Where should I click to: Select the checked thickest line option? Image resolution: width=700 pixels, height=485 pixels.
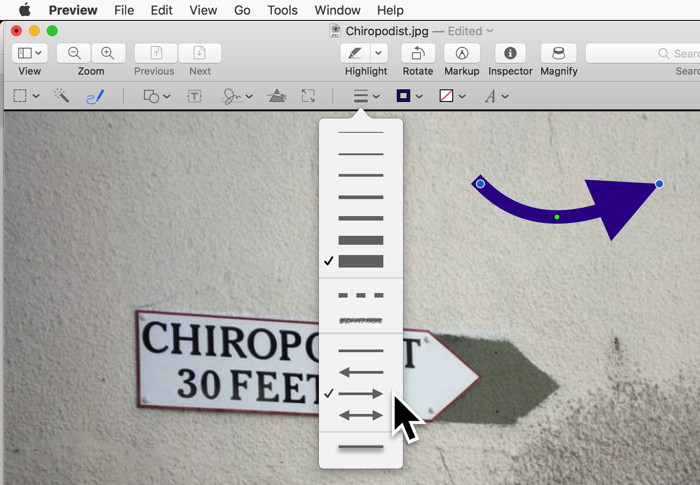coord(361,261)
